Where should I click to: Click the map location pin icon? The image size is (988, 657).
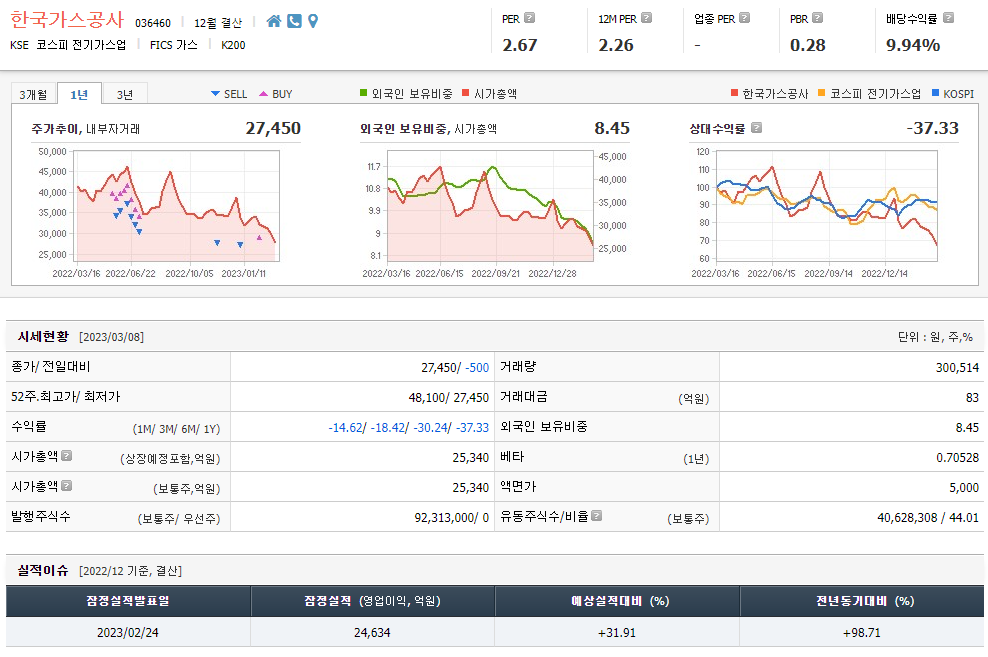click(x=313, y=21)
